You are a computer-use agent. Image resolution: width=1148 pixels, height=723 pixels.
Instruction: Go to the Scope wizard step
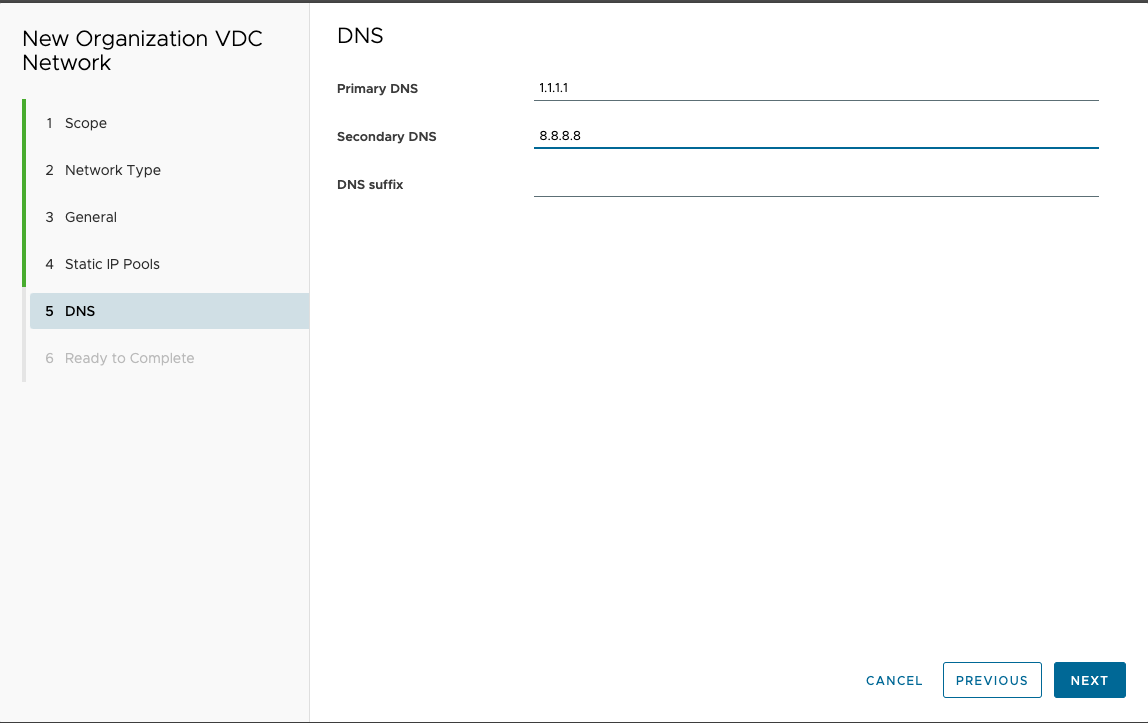(x=169, y=123)
